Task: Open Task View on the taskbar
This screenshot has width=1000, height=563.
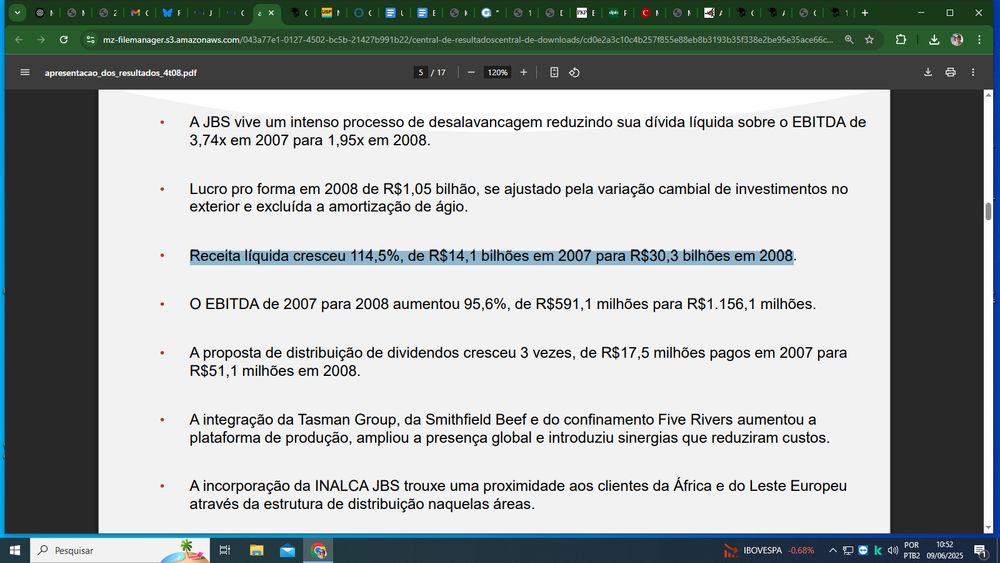Action: (x=224, y=550)
